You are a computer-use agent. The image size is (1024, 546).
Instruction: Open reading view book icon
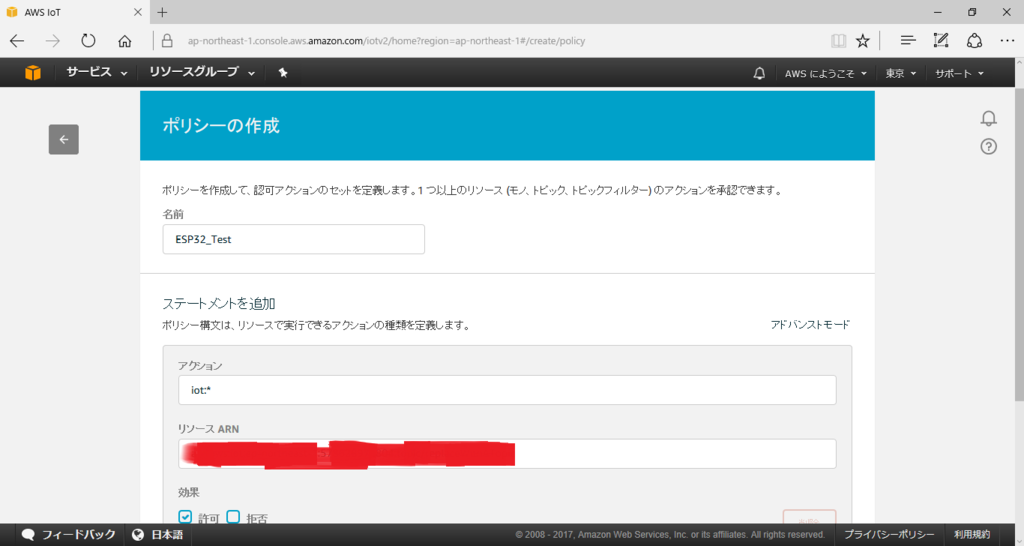click(x=839, y=40)
